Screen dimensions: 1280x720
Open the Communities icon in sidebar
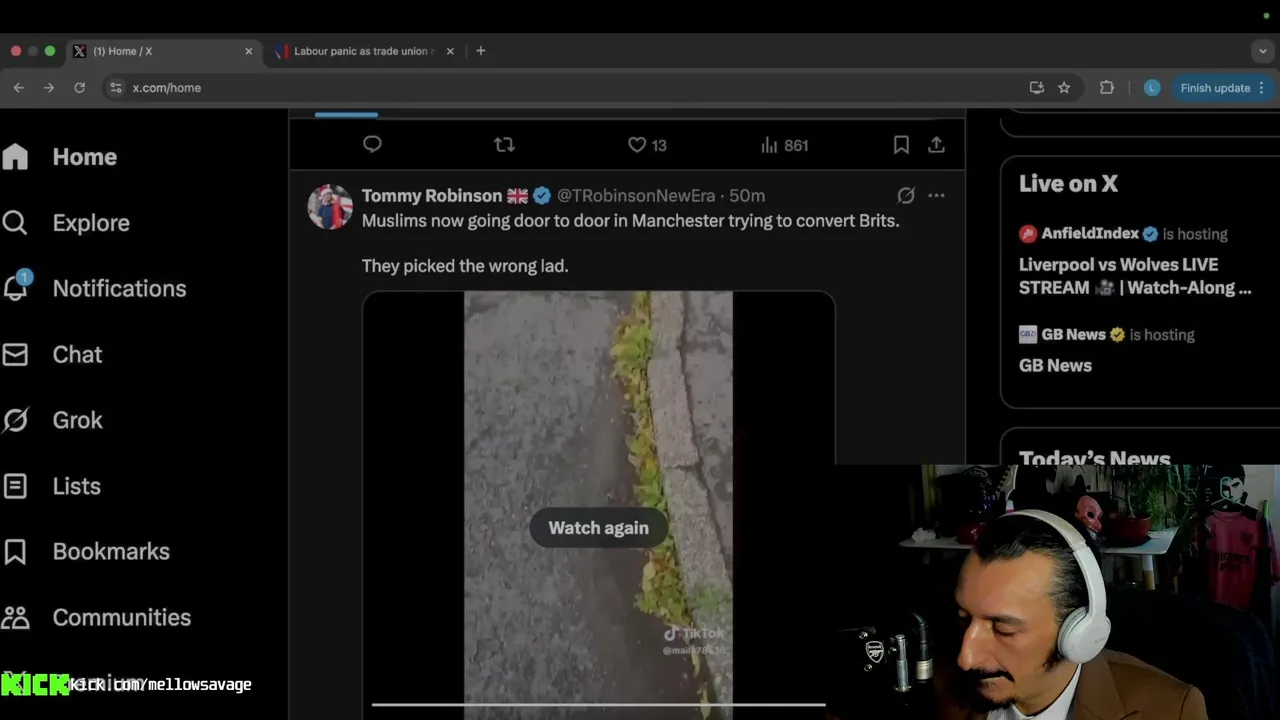pyautogui.click(x=15, y=617)
